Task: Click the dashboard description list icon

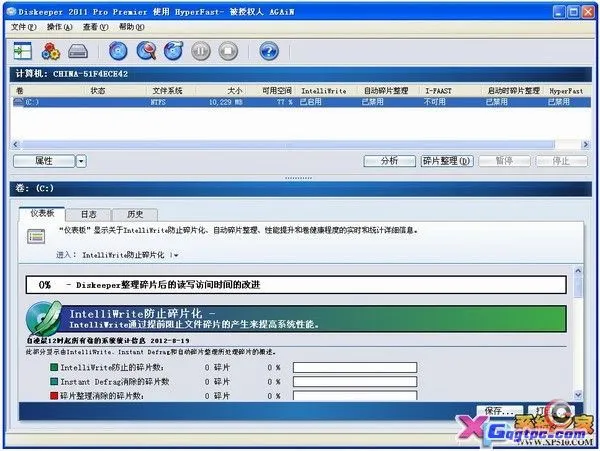Action: [x=36, y=236]
